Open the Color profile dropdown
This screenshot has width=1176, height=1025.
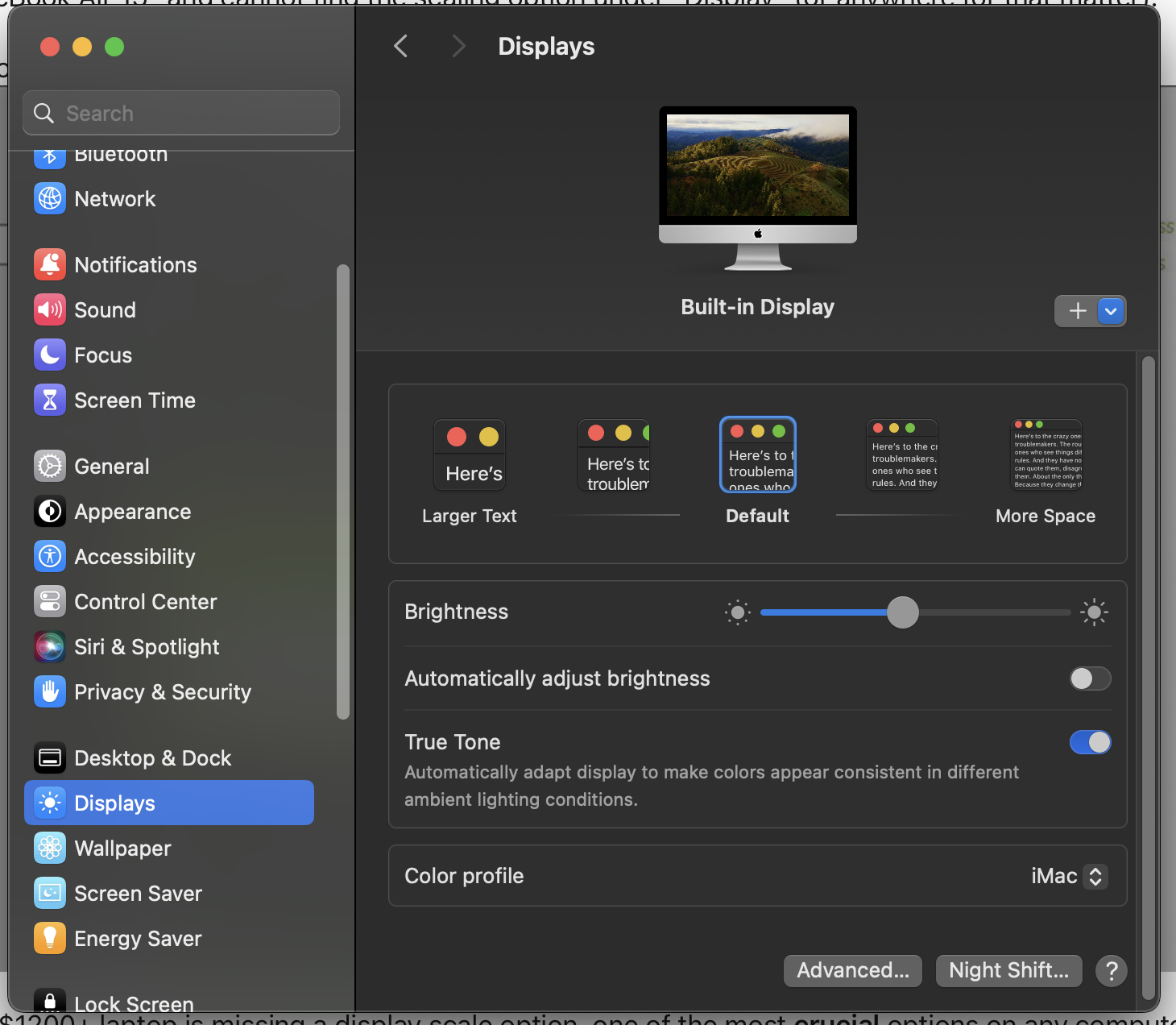pyautogui.click(x=1069, y=876)
